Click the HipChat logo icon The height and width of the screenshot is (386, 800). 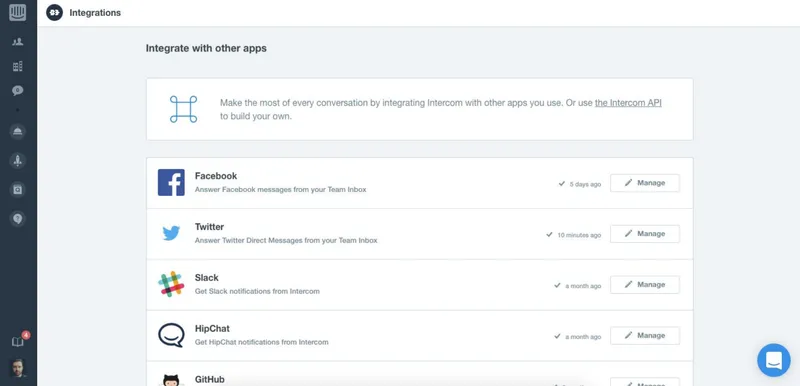point(171,335)
